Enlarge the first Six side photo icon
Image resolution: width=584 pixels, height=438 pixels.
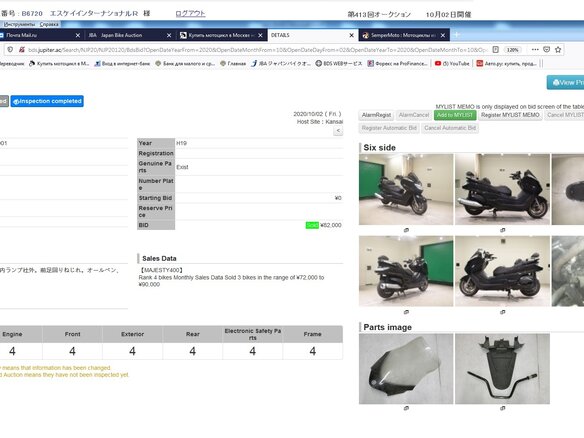coord(406,230)
